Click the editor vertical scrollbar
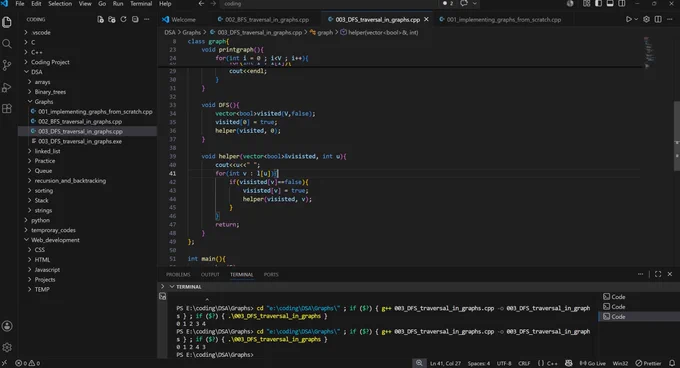680x368 pixels. (677, 136)
